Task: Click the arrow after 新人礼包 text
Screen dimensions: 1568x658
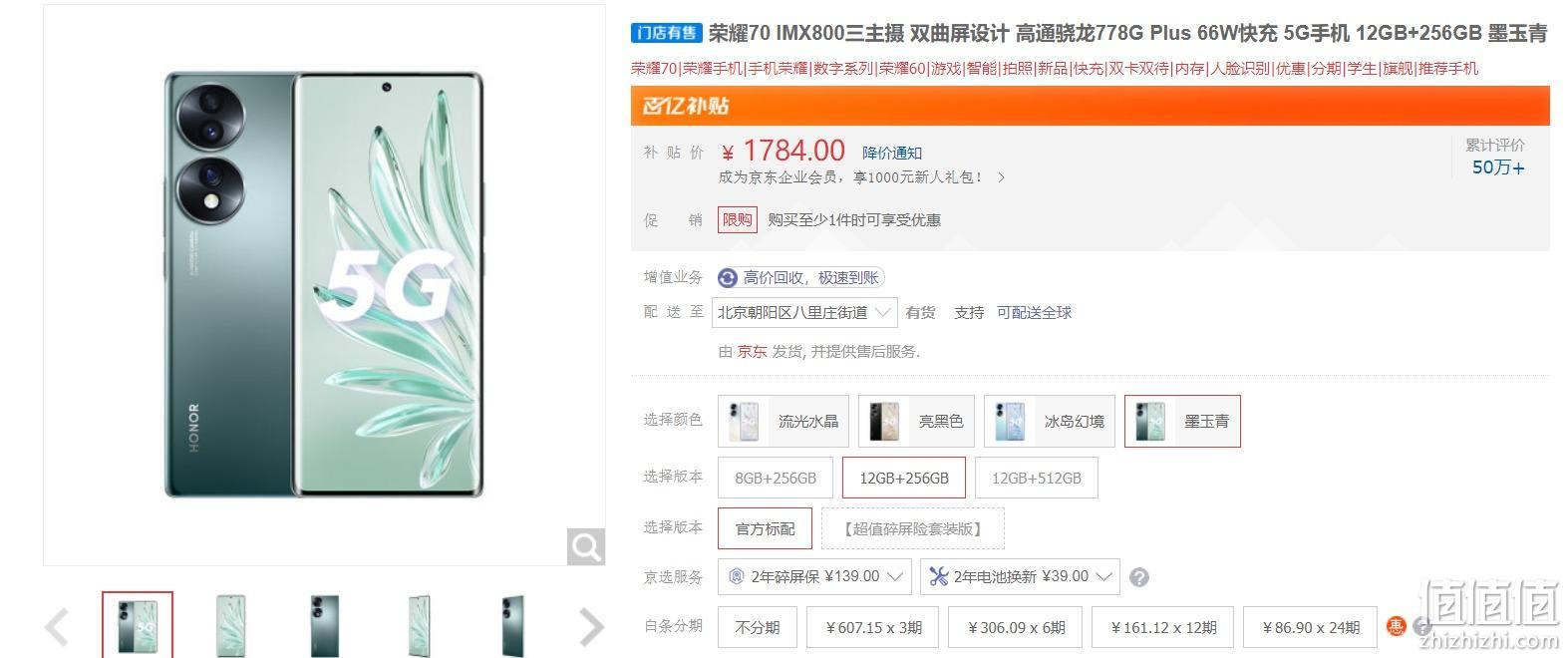Action: [x=1001, y=177]
